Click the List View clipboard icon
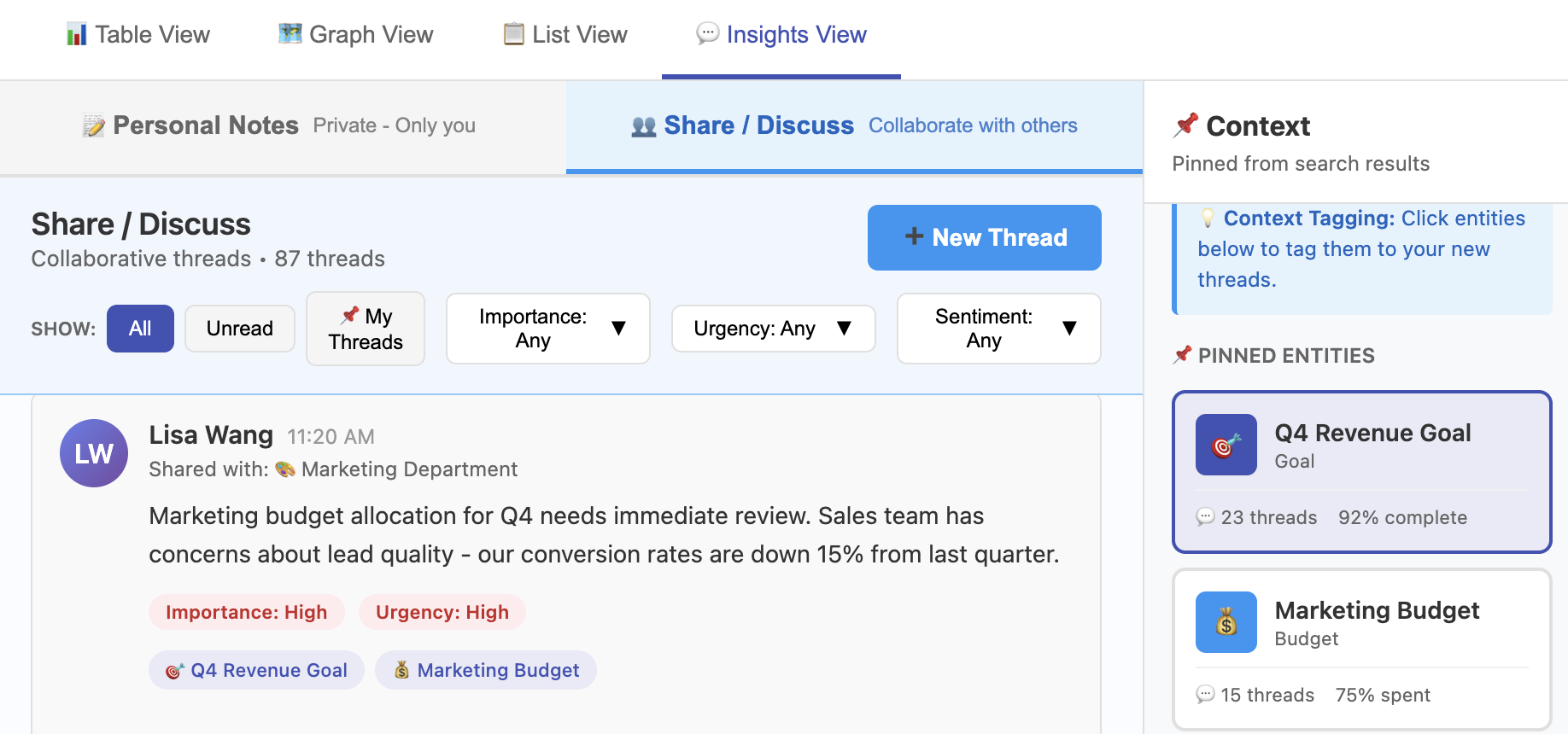This screenshot has height=734, width=1568. click(x=513, y=34)
